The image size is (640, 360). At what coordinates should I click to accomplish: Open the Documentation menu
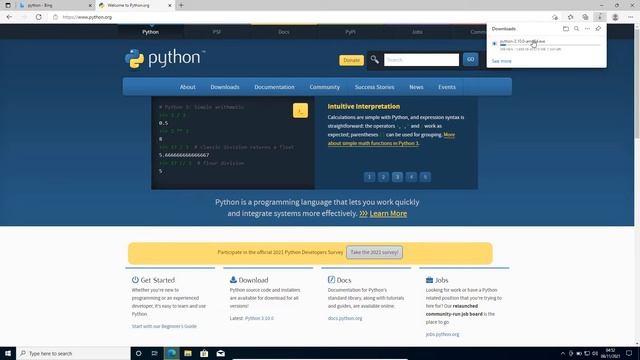[x=274, y=87]
